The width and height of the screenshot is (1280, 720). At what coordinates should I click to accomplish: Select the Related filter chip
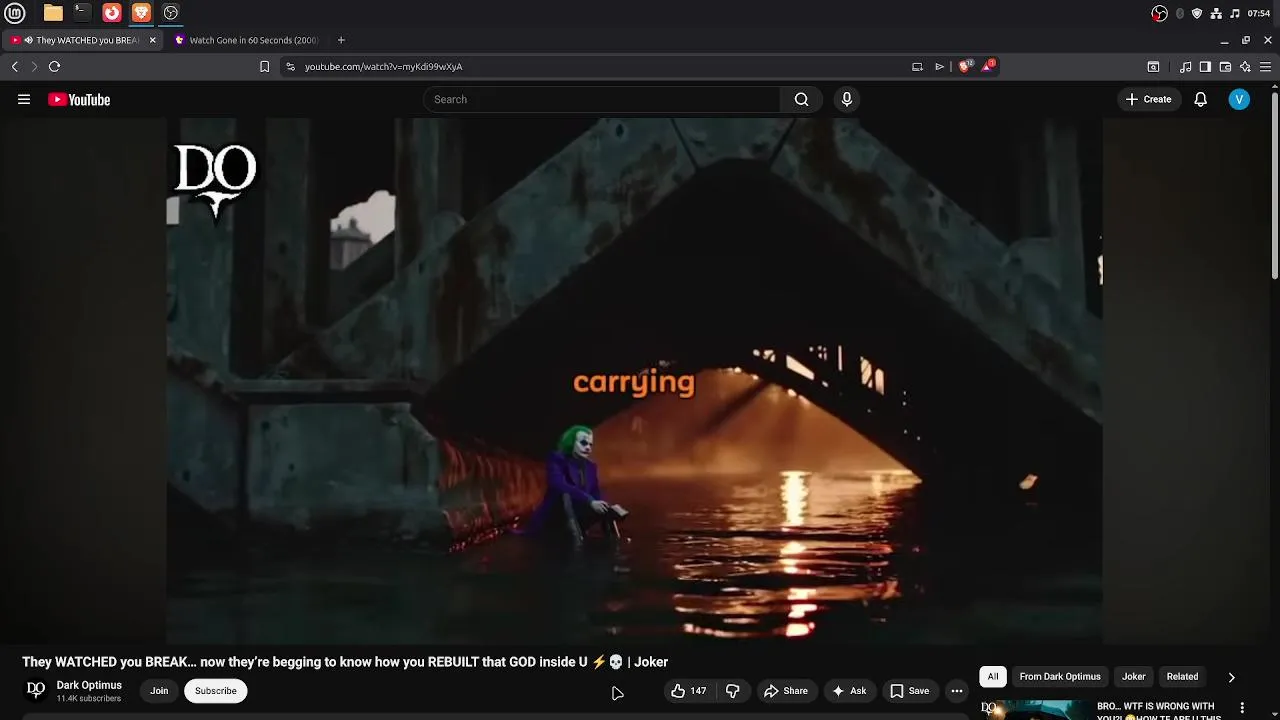coord(1182,677)
